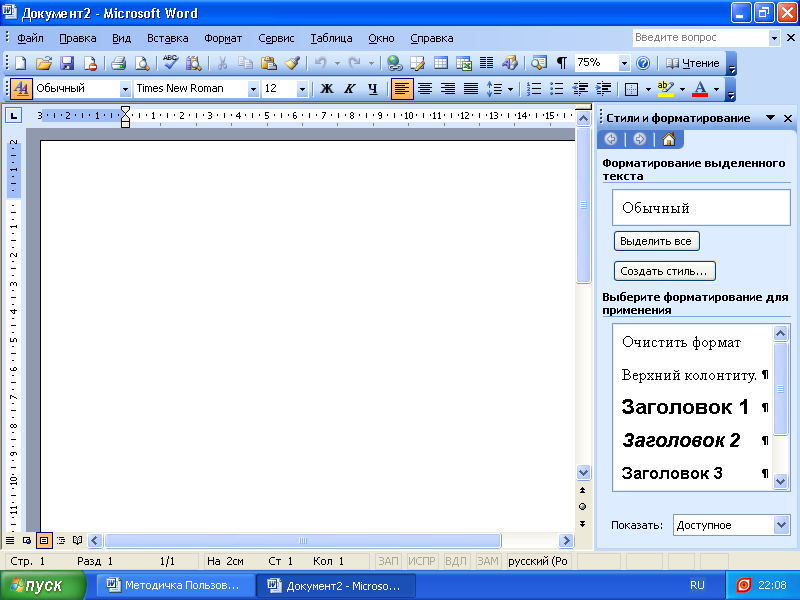Viewport: 800px width, 600px height.
Task: Insert table icon
Action: tap(440, 63)
